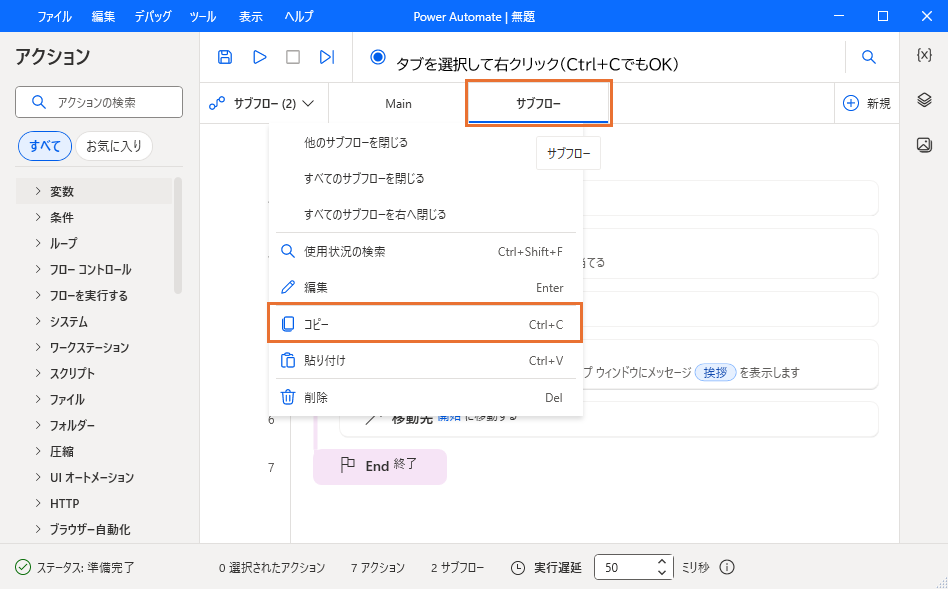Image resolution: width=948 pixels, height=589 pixels.
Task: Click the run delay info icon
Action: (x=727, y=567)
